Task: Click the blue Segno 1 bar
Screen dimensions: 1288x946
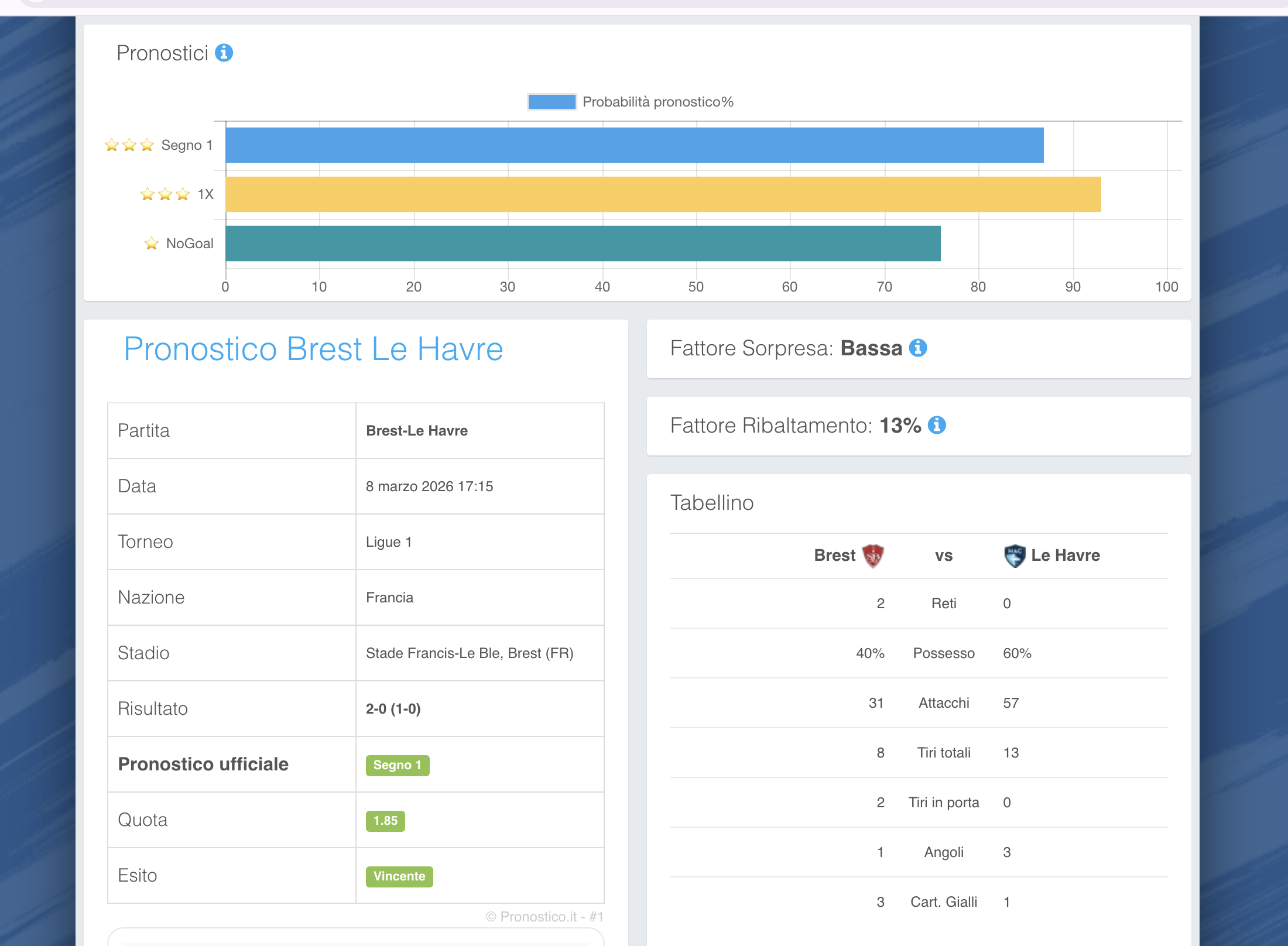Action: coord(634,145)
